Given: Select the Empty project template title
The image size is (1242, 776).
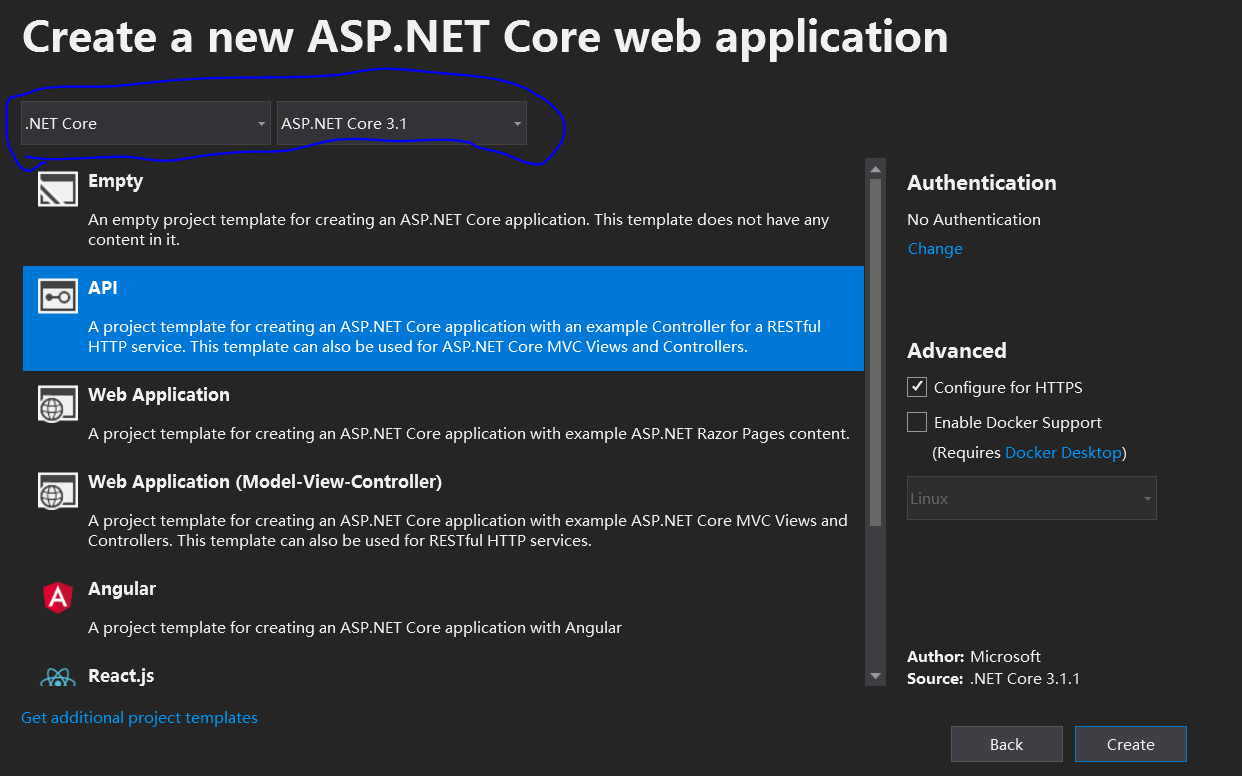Looking at the screenshot, I should click(x=115, y=181).
